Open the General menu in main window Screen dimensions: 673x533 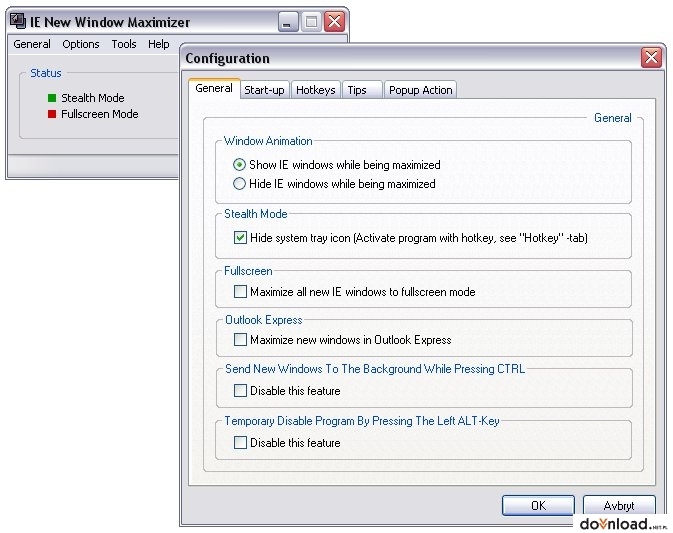[x=32, y=44]
